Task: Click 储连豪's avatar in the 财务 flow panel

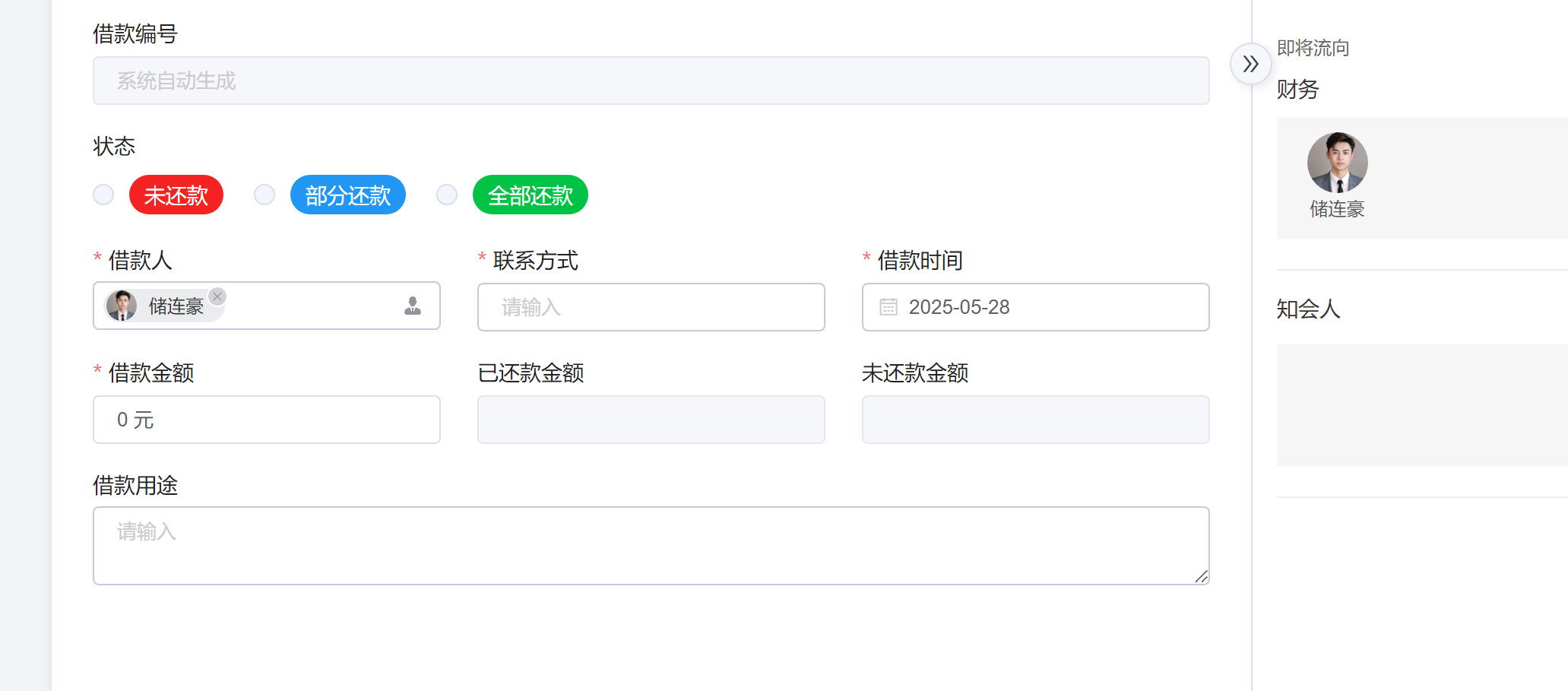Action: tap(1337, 163)
